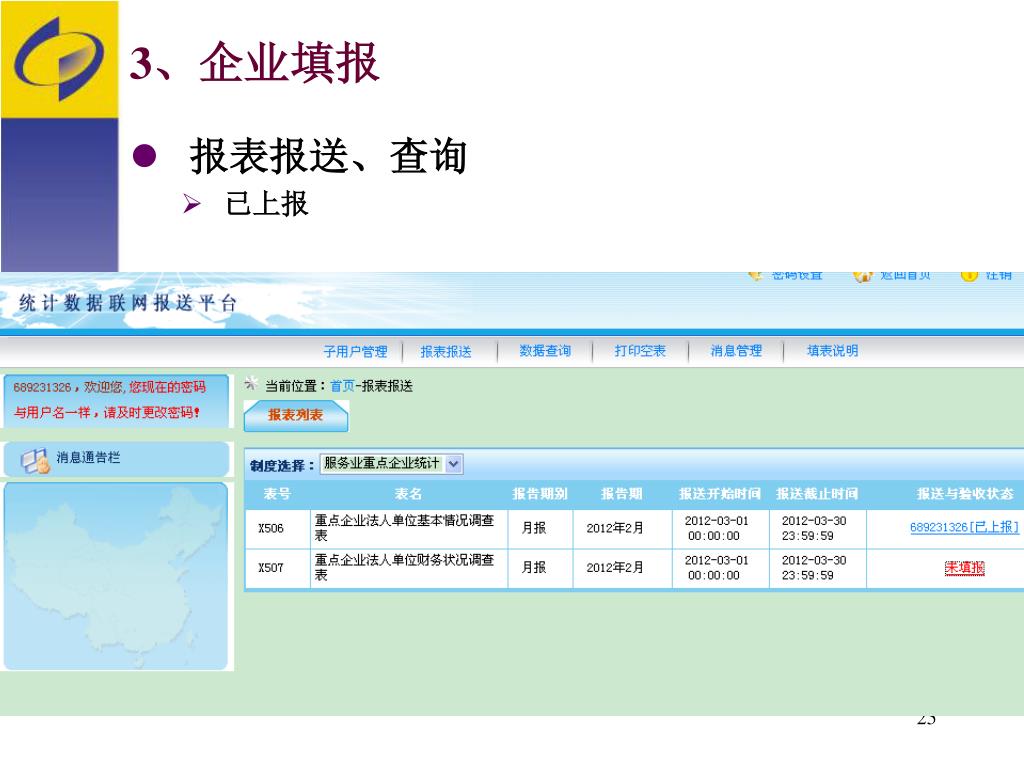
Task: Click the 当前位置 star icon
Action: point(251,384)
